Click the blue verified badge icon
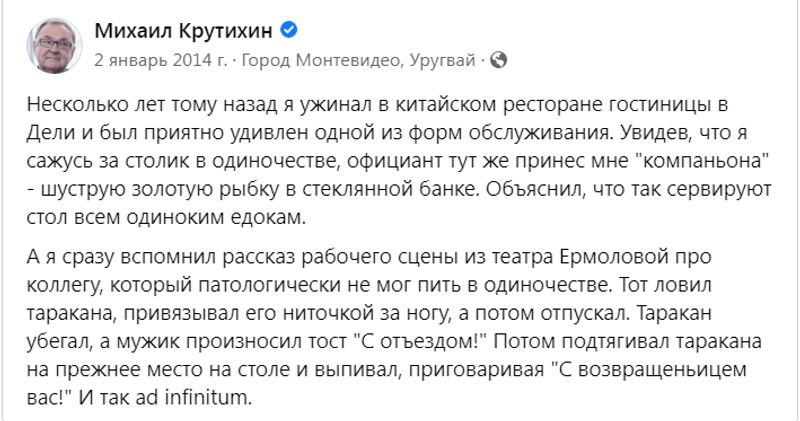 pyautogui.click(x=288, y=32)
